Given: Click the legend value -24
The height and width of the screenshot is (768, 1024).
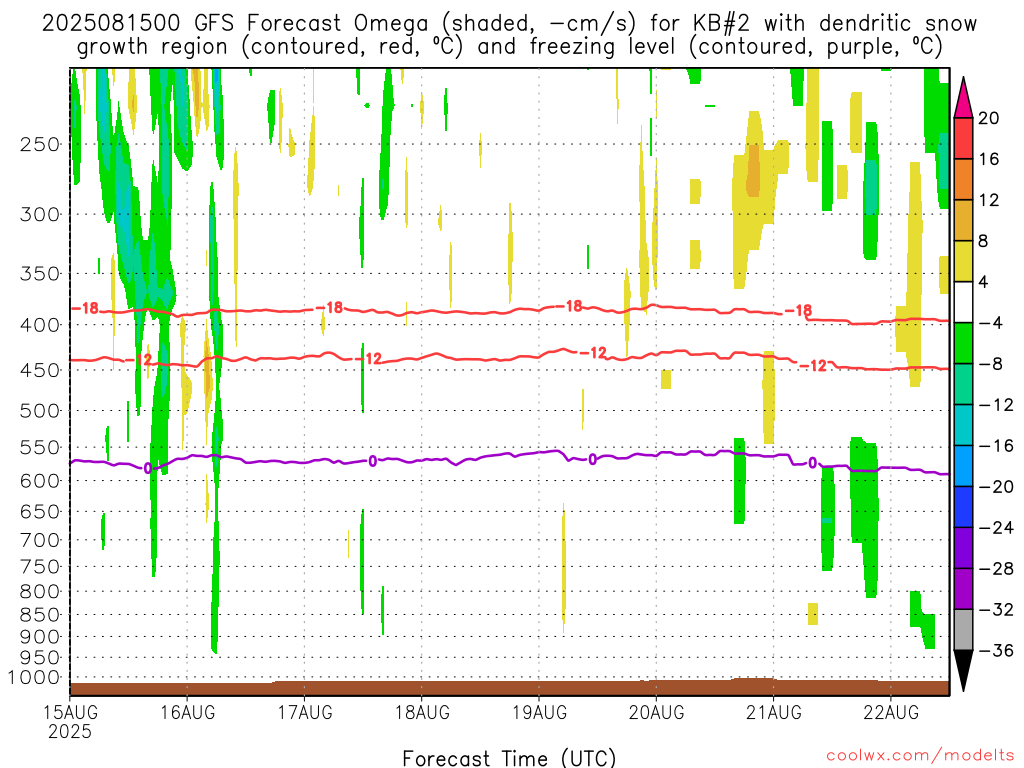Looking at the screenshot, I should [x=996, y=528].
